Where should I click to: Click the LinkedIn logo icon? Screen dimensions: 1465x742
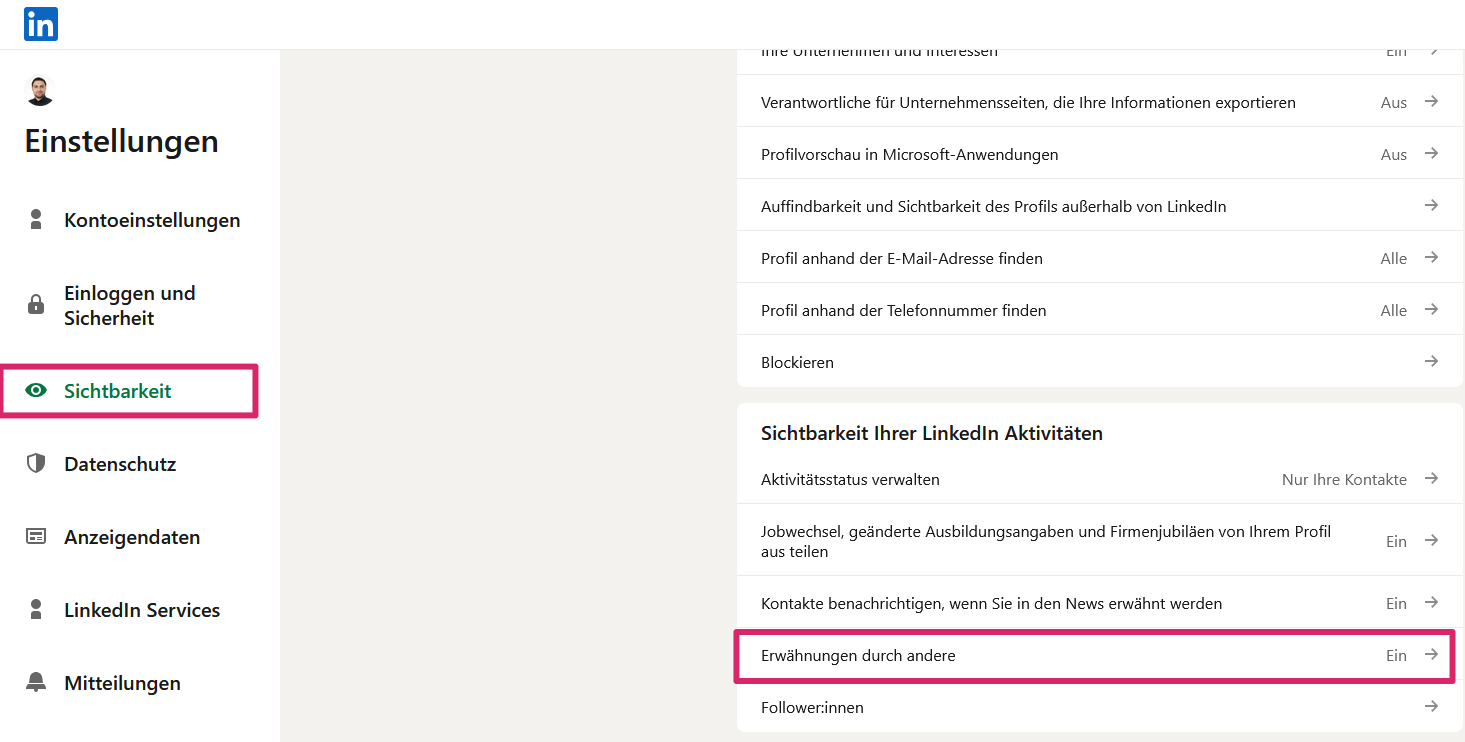click(41, 24)
